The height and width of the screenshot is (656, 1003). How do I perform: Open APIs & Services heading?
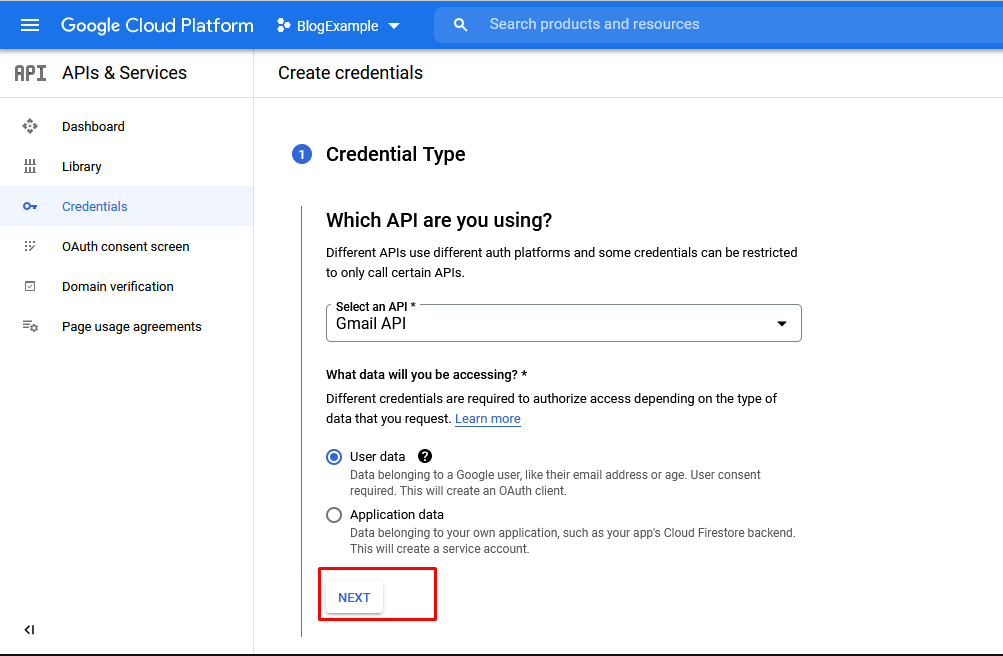[124, 73]
